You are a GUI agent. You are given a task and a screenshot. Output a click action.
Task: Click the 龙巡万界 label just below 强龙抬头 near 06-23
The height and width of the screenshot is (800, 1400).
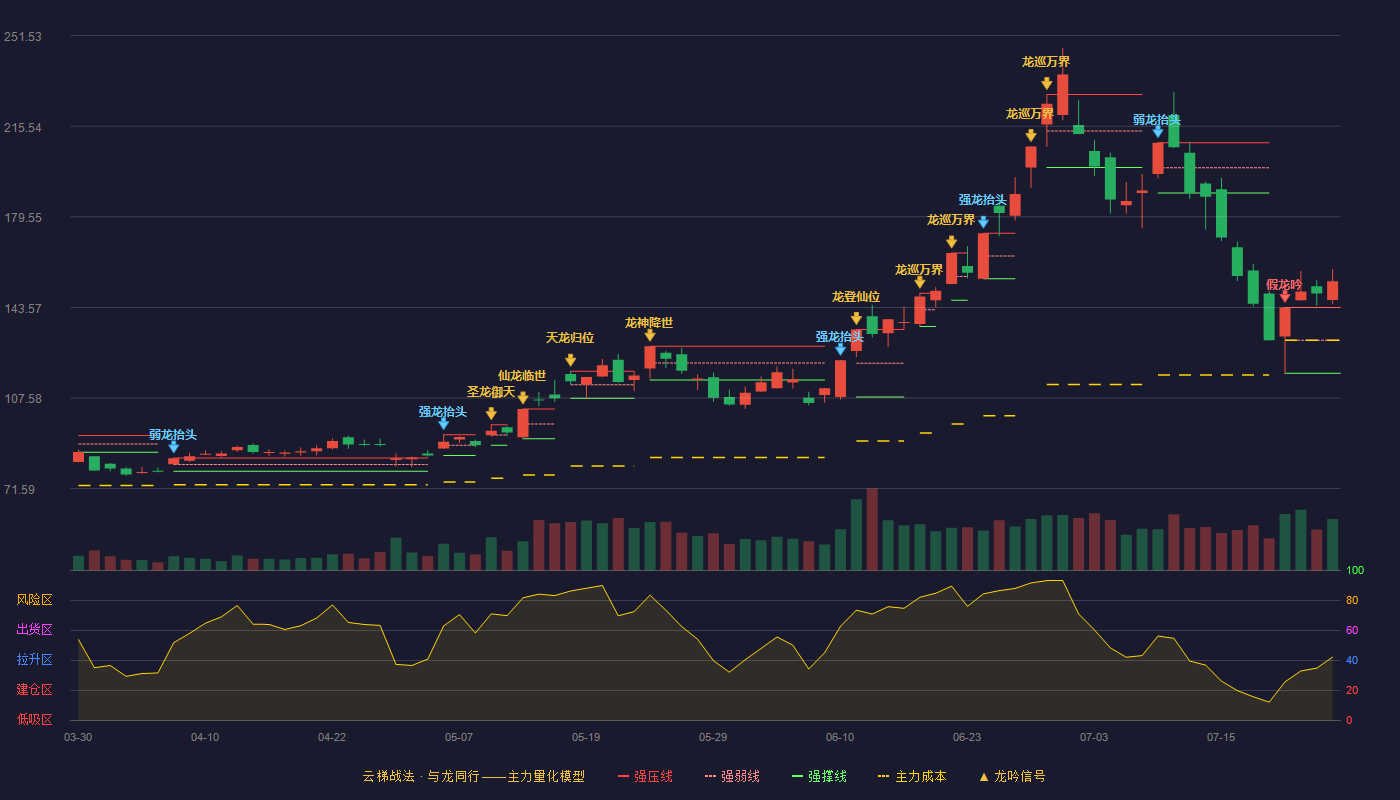tap(951, 219)
